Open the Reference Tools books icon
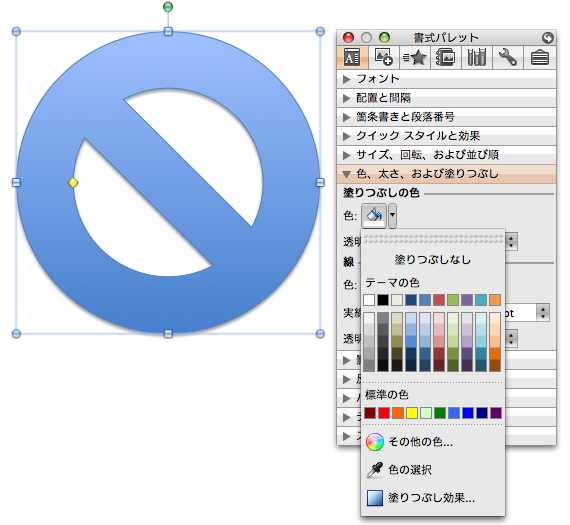This screenshot has width=570, height=525. pyautogui.click(x=477, y=57)
